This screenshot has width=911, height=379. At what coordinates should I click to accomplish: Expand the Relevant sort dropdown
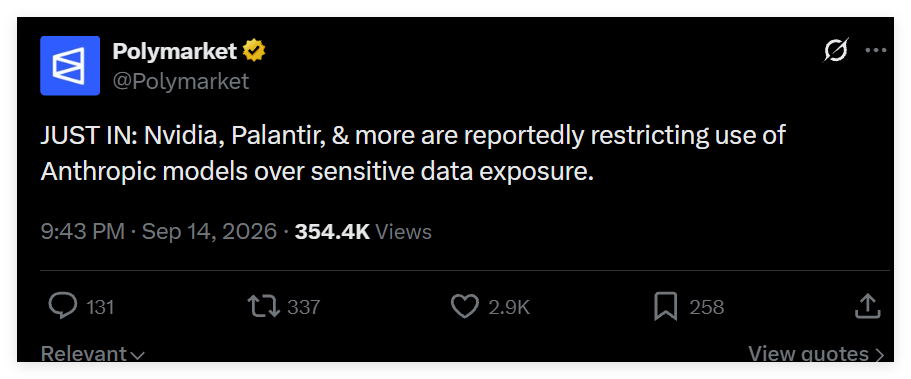(x=93, y=353)
